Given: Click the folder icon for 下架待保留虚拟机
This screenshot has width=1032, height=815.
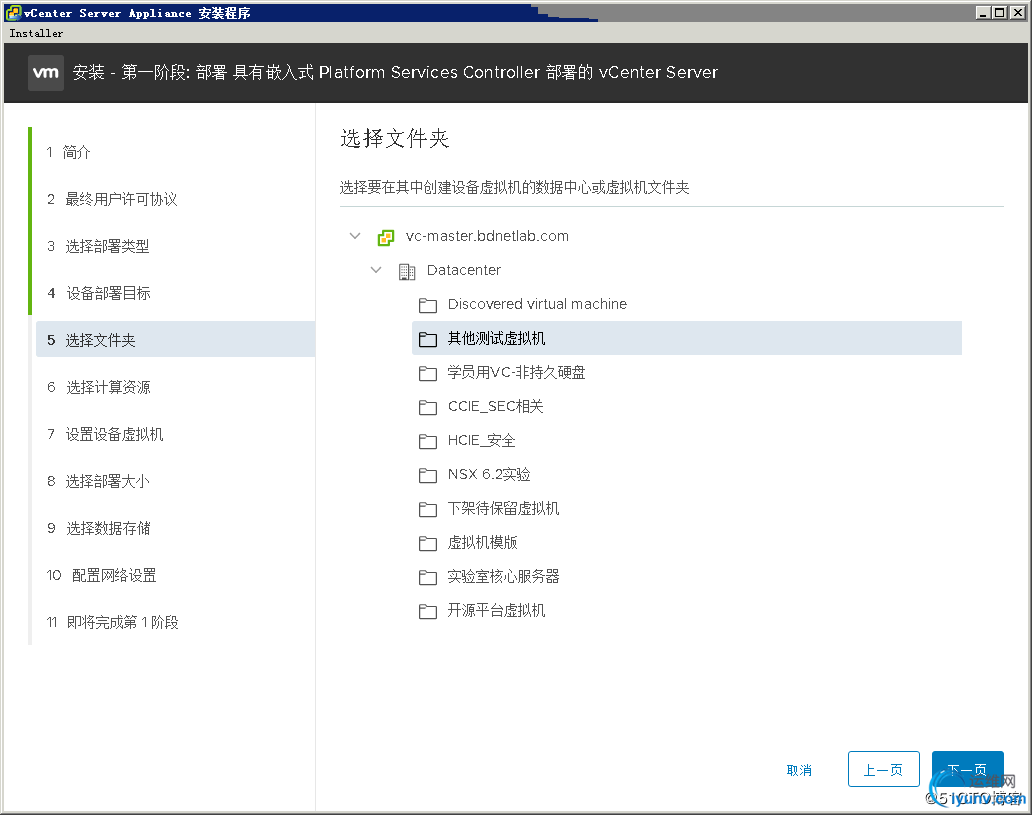Looking at the screenshot, I should tap(428, 510).
